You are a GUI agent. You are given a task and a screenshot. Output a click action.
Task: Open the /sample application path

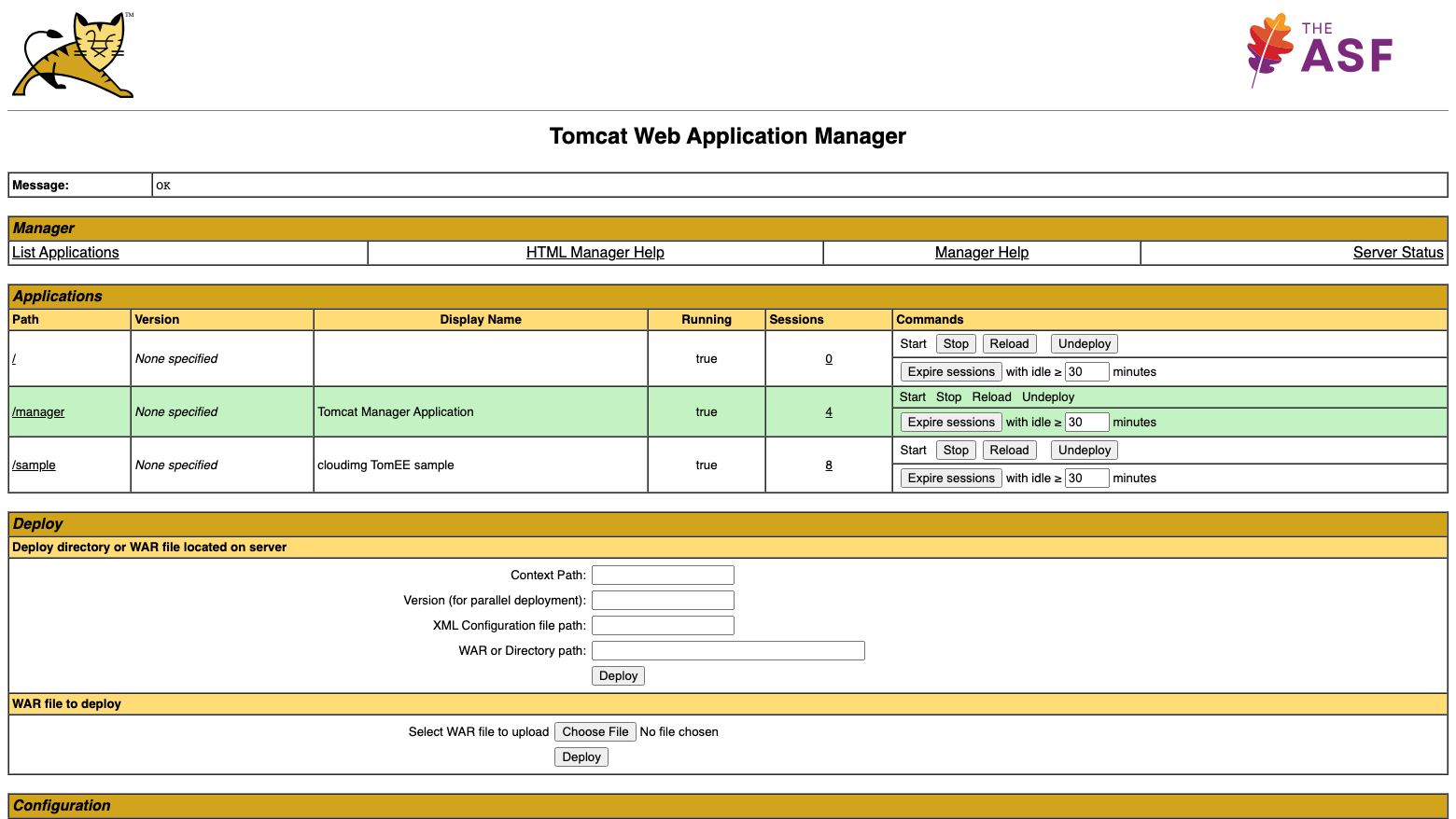click(34, 465)
